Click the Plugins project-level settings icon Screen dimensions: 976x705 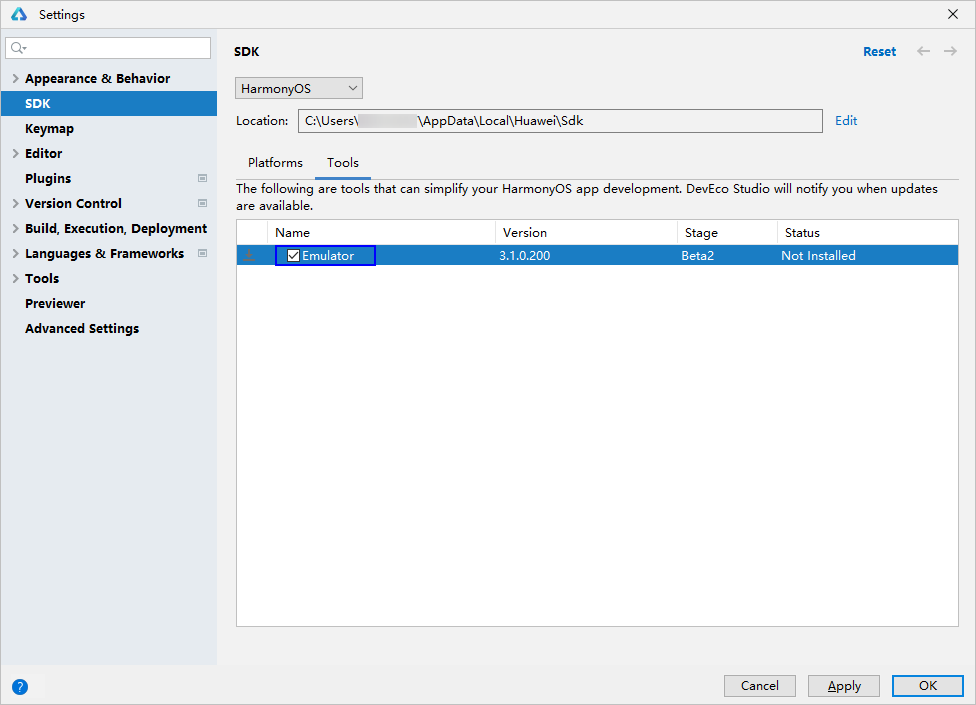pyautogui.click(x=202, y=179)
